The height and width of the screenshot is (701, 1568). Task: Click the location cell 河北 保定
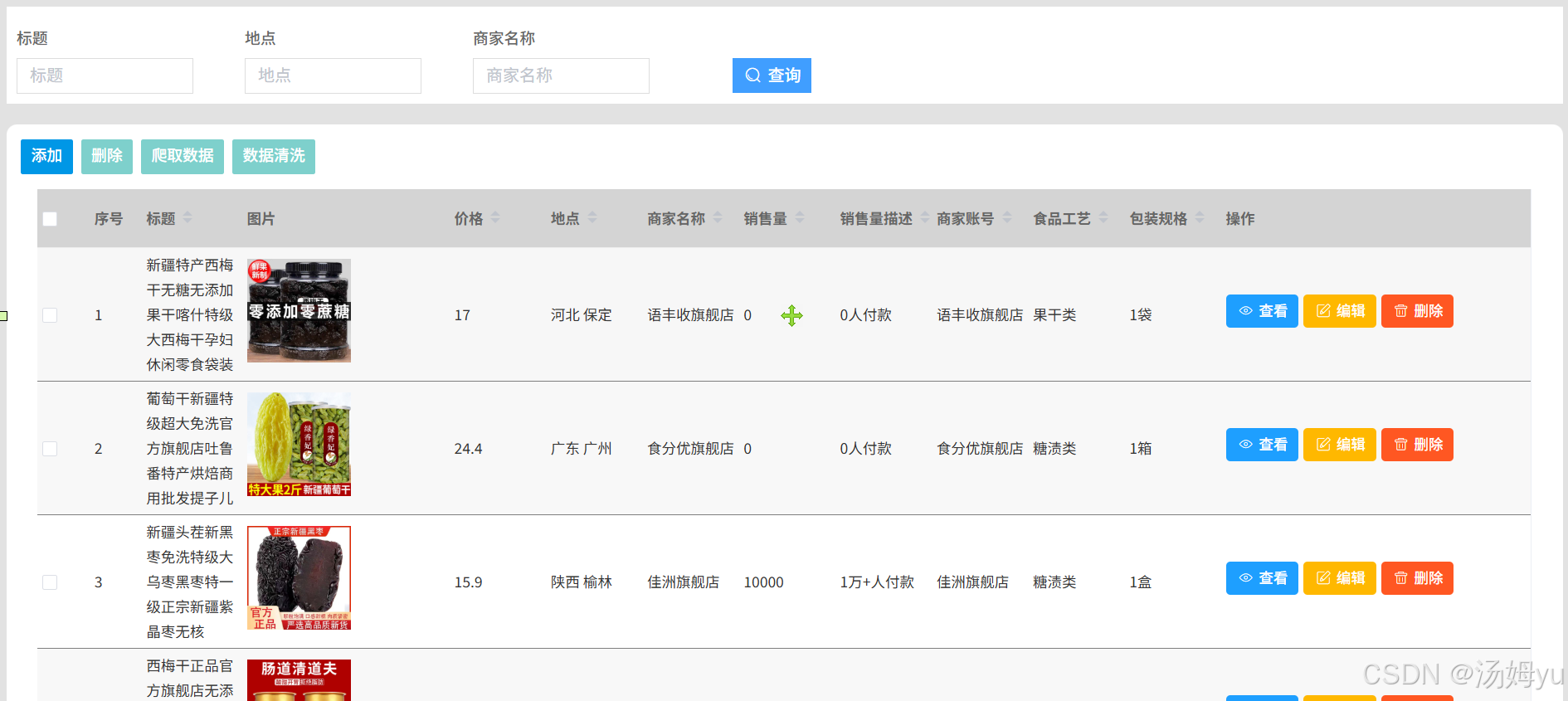pyautogui.click(x=581, y=315)
